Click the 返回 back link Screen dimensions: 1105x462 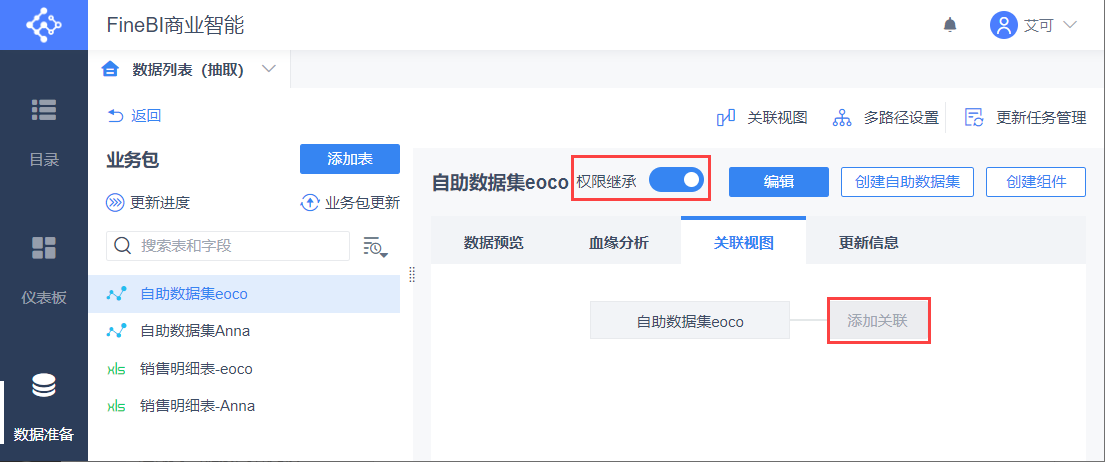click(134, 116)
